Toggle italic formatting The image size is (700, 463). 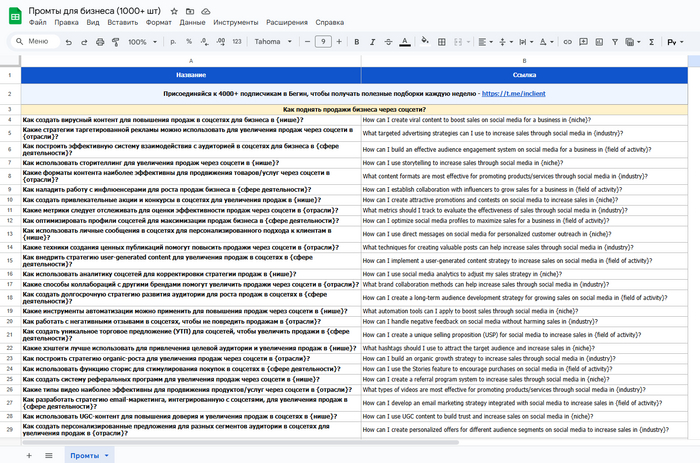click(372, 42)
